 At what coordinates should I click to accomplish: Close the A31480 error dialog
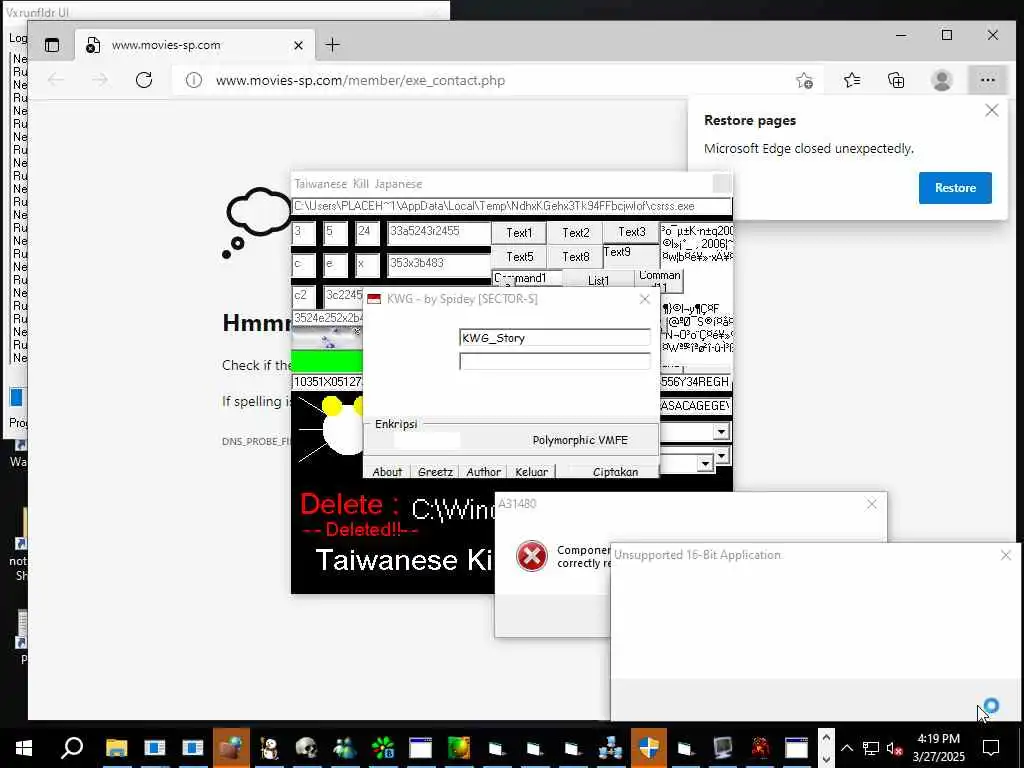(x=871, y=504)
